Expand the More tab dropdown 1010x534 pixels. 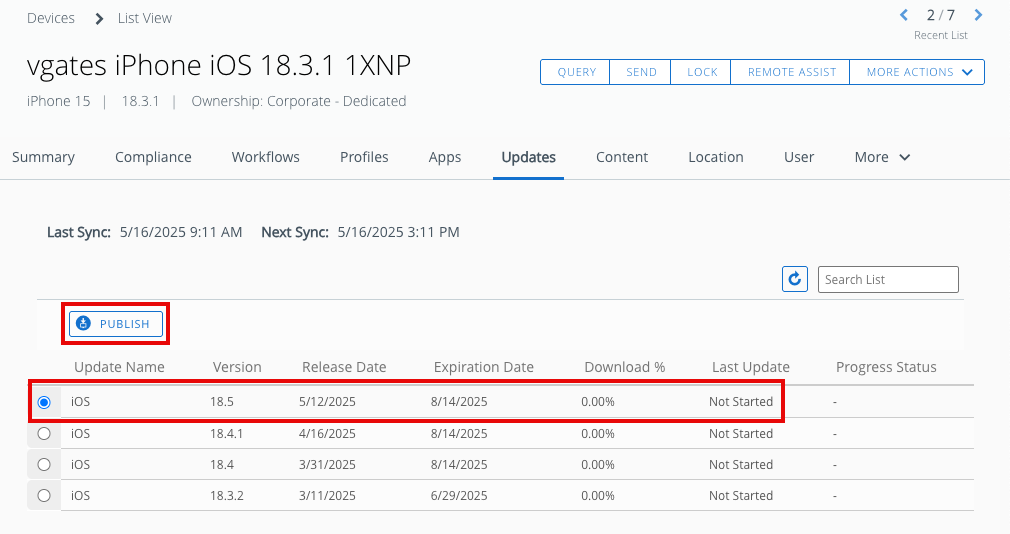tap(882, 157)
